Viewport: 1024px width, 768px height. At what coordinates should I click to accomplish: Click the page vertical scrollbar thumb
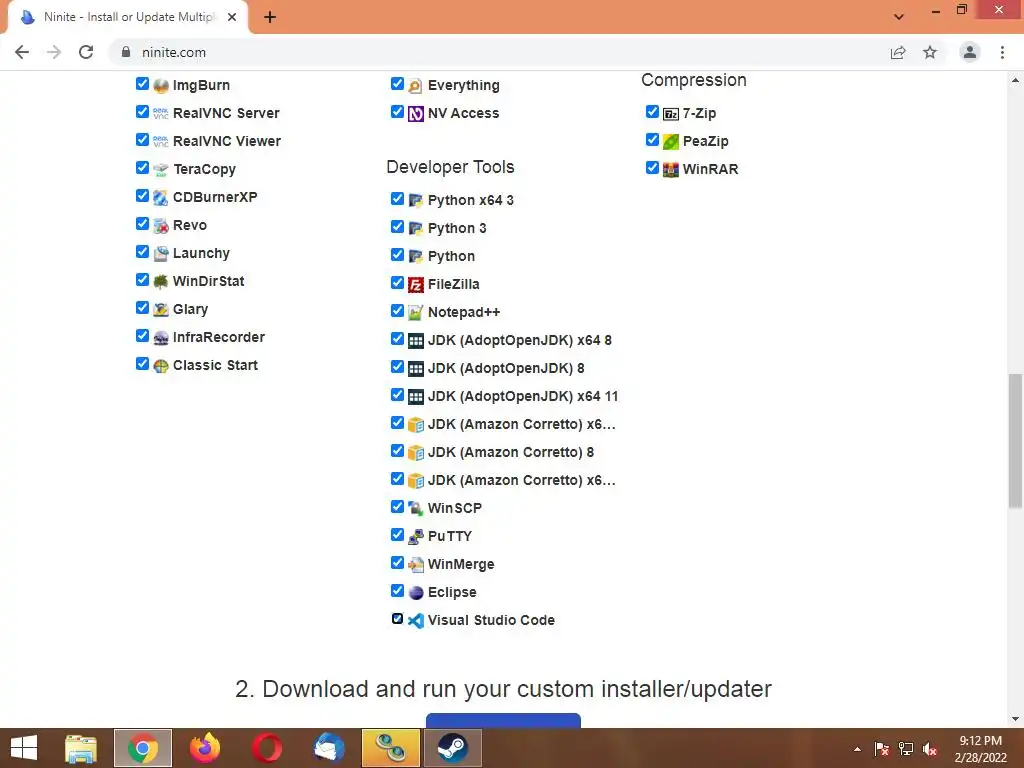tap(1015, 440)
